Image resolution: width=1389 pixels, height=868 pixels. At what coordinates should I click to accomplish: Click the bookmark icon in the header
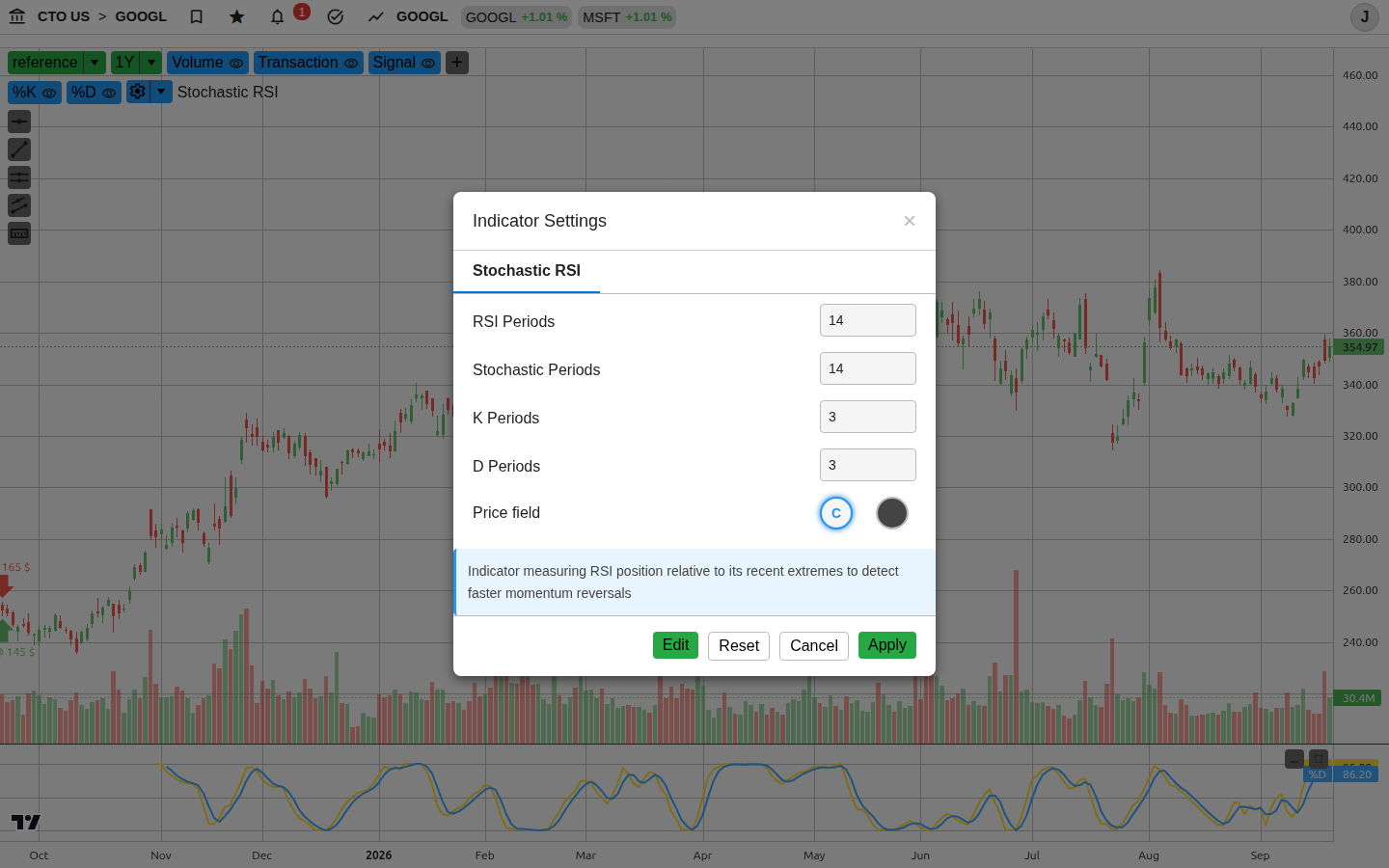tap(197, 16)
